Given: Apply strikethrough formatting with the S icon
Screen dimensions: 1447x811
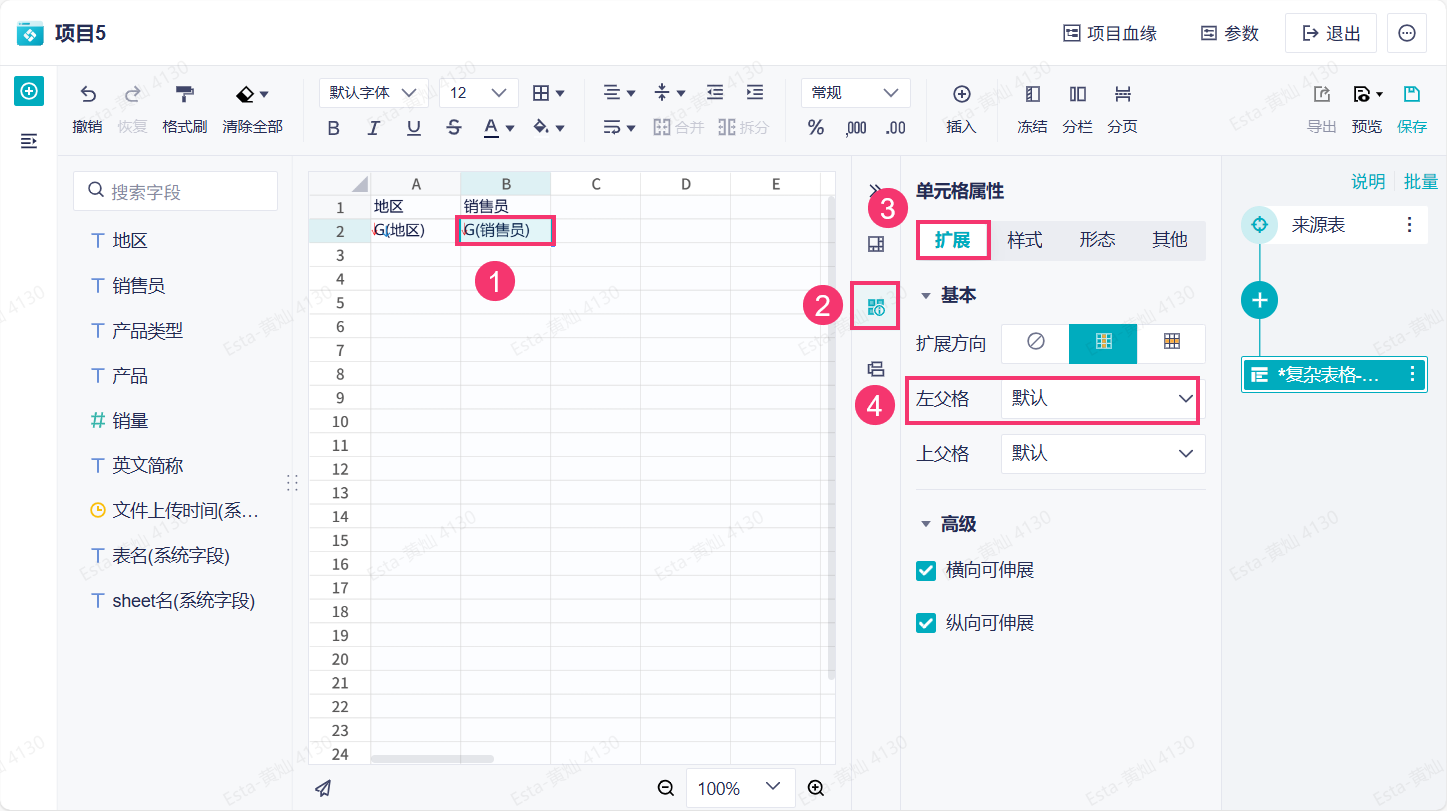Looking at the screenshot, I should (454, 128).
